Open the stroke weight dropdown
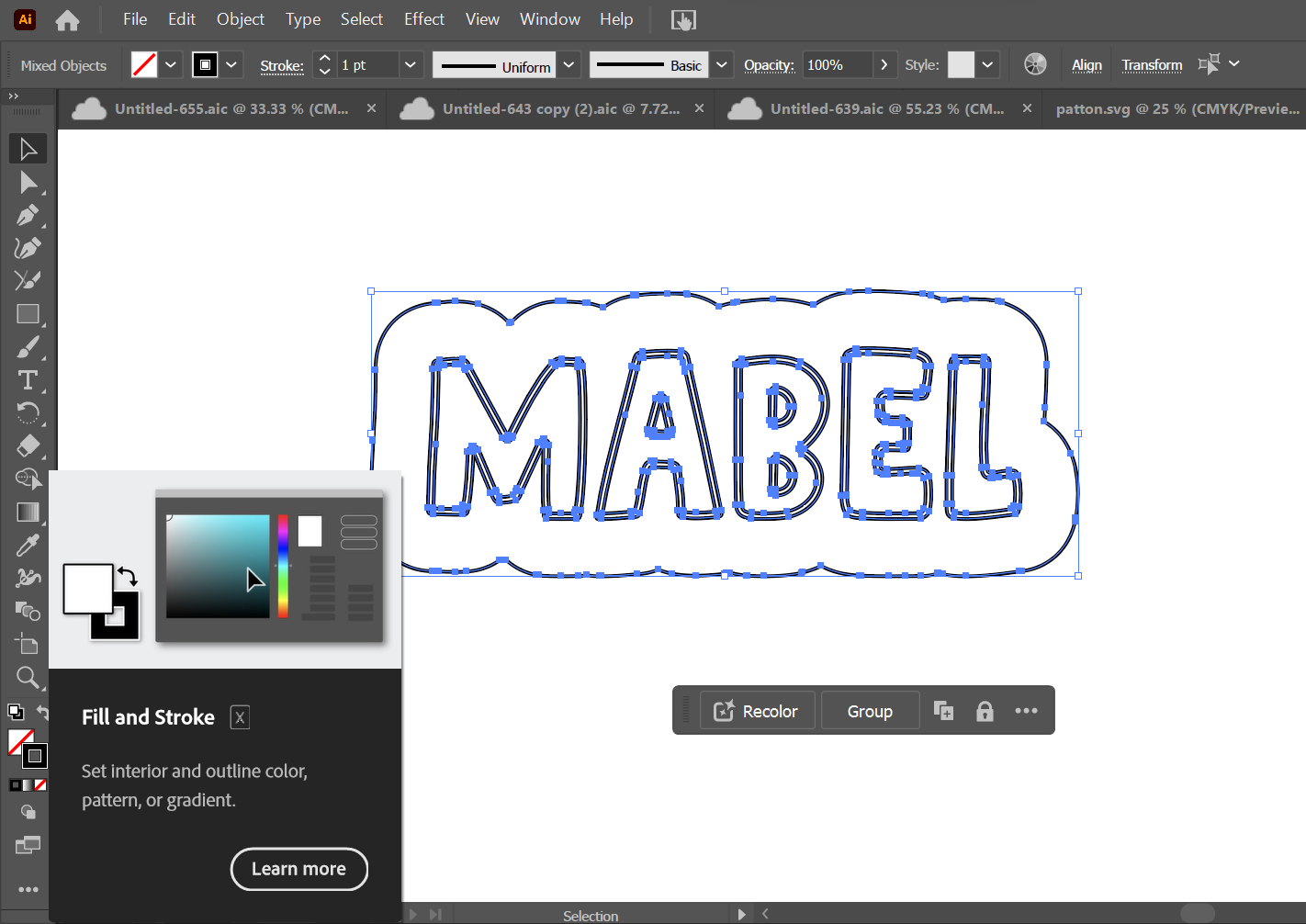This screenshot has width=1306, height=924. click(x=411, y=65)
